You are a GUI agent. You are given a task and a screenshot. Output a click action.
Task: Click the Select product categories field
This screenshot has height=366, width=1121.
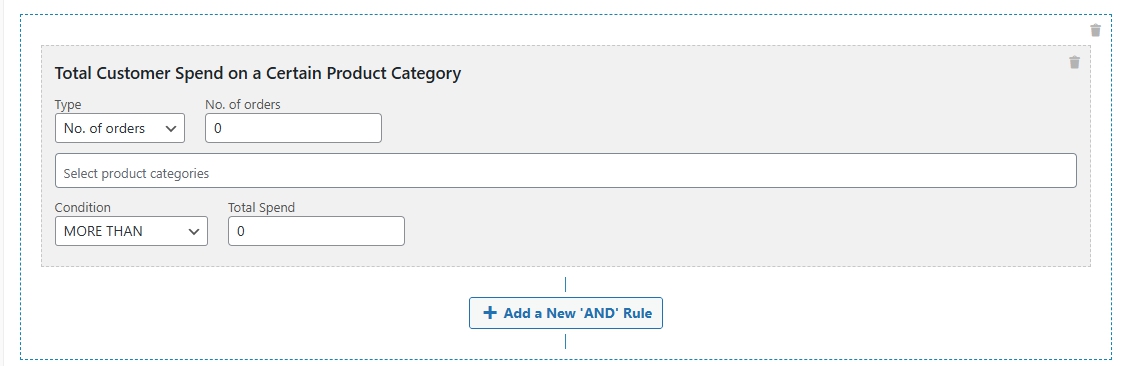(566, 171)
